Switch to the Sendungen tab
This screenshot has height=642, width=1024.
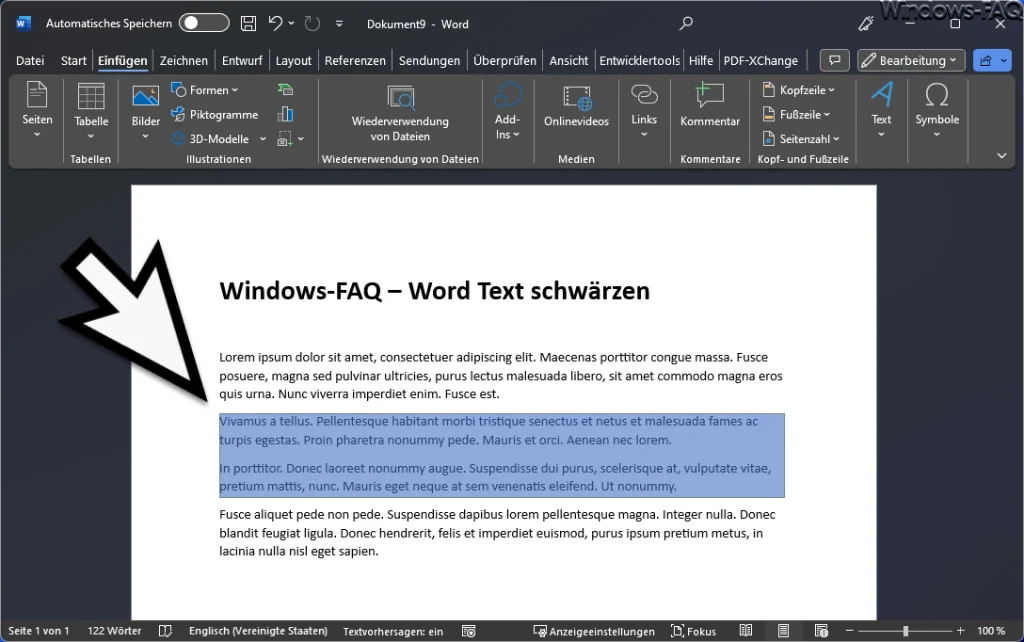429,60
